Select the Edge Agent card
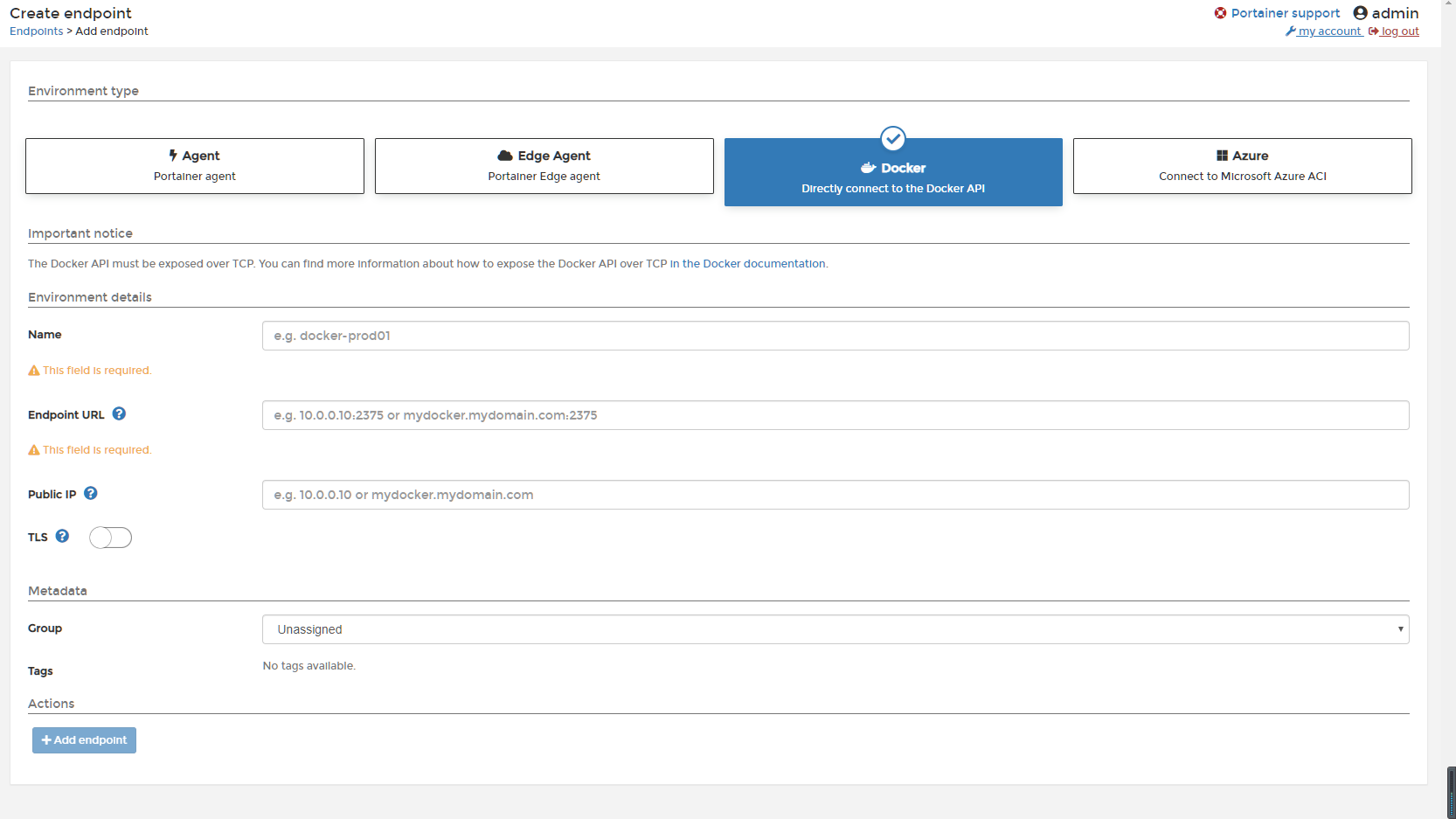Screen dimensions: 1456x819 click(544, 166)
